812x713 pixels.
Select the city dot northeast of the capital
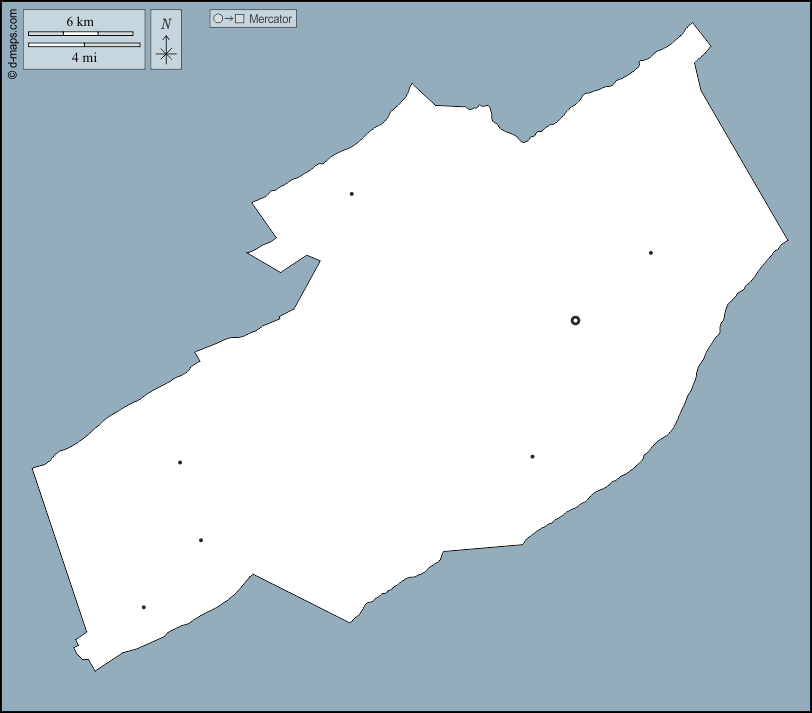[x=650, y=253]
